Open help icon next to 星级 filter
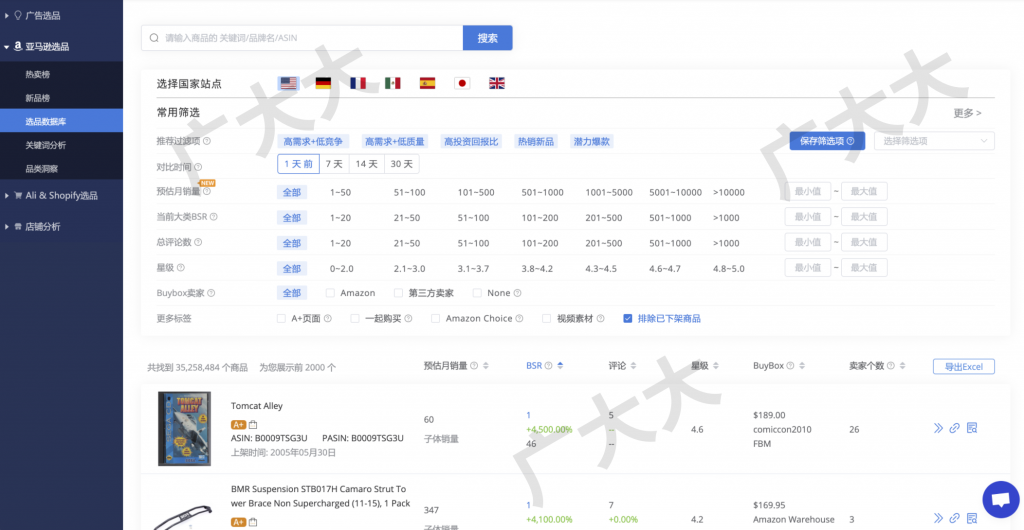Image resolution: width=1024 pixels, height=530 pixels. [181, 268]
